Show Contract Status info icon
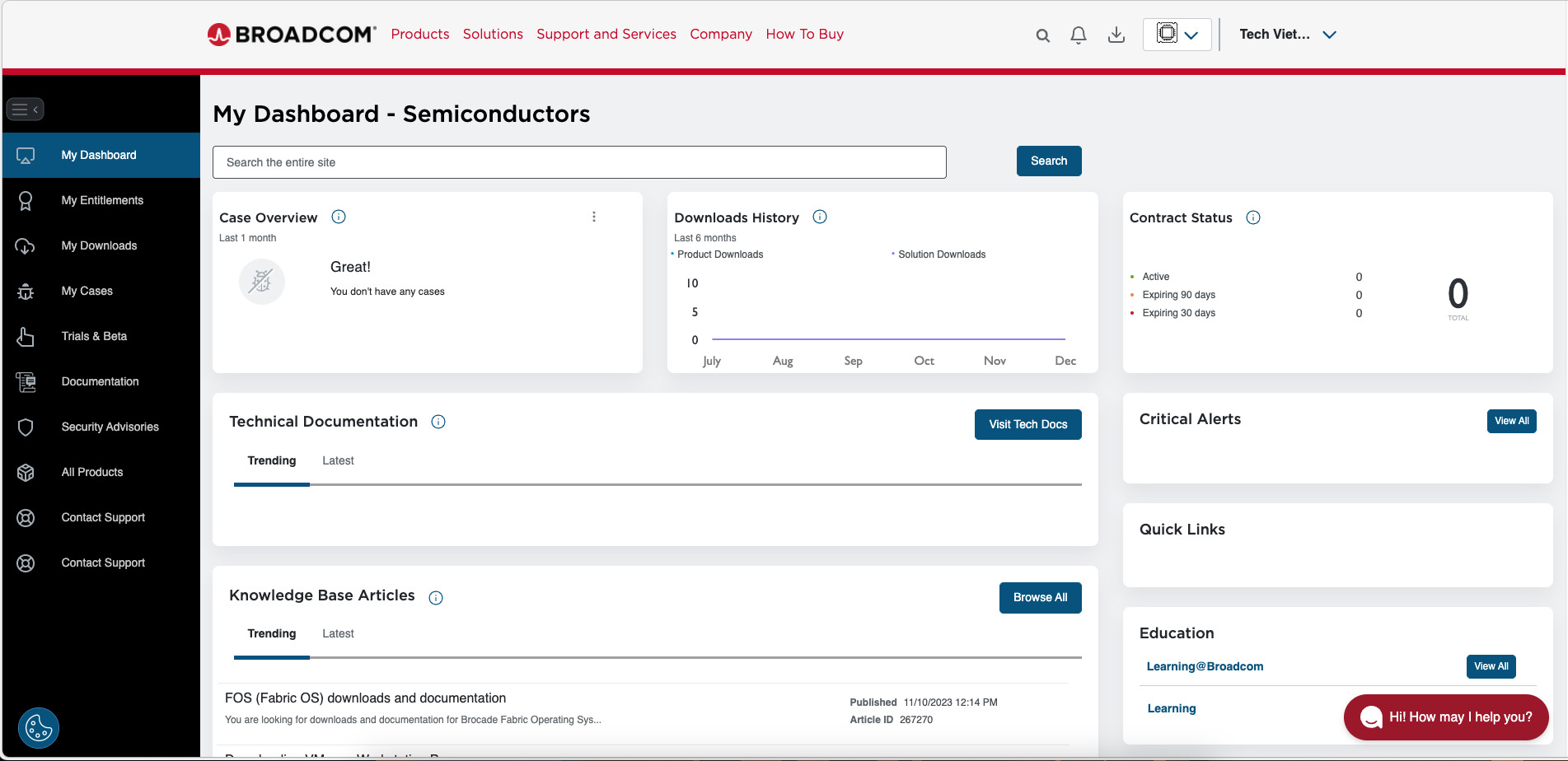The width and height of the screenshot is (1568, 761). tap(1253, 217)
